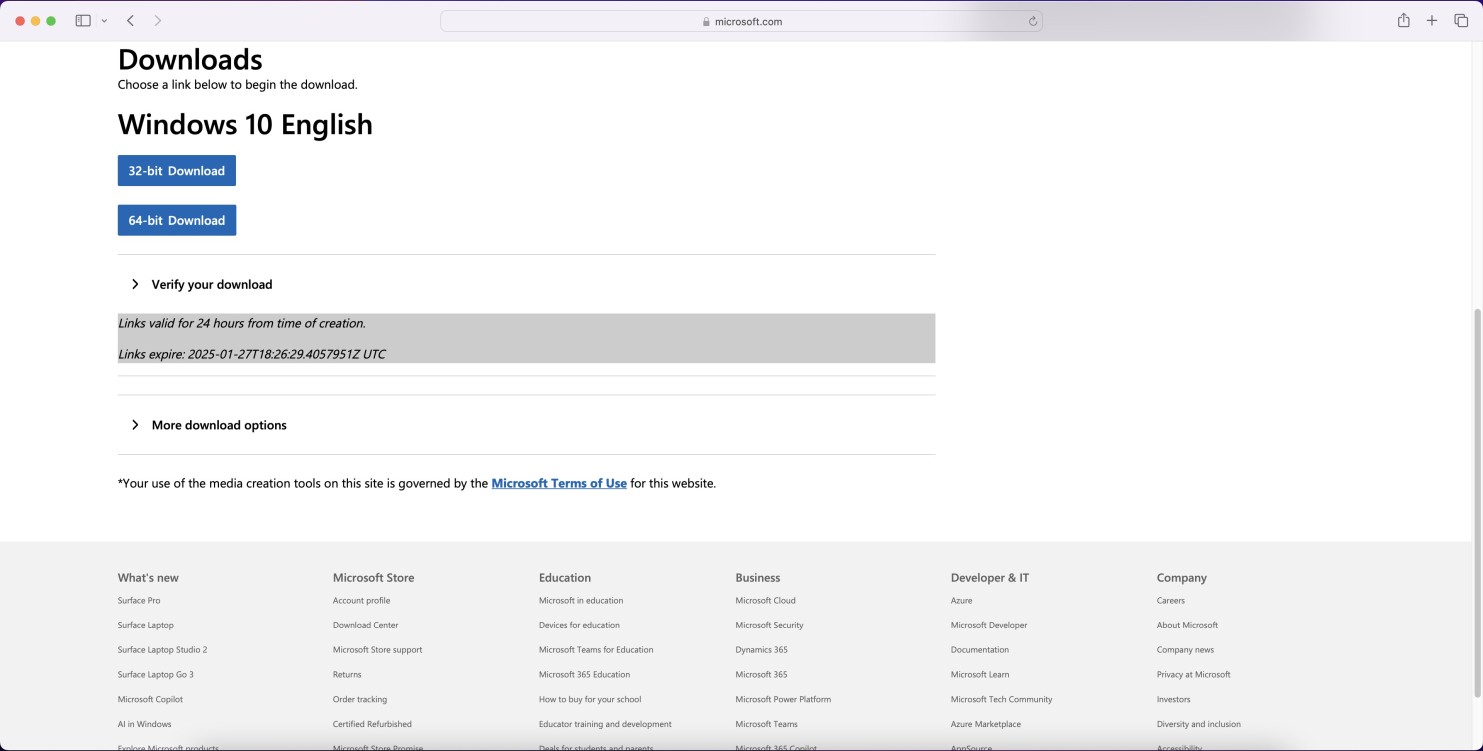Open Microsoft 365 Education link
Image resolution: width=1483 pixels, height=751 pixels.
point(585,675)
